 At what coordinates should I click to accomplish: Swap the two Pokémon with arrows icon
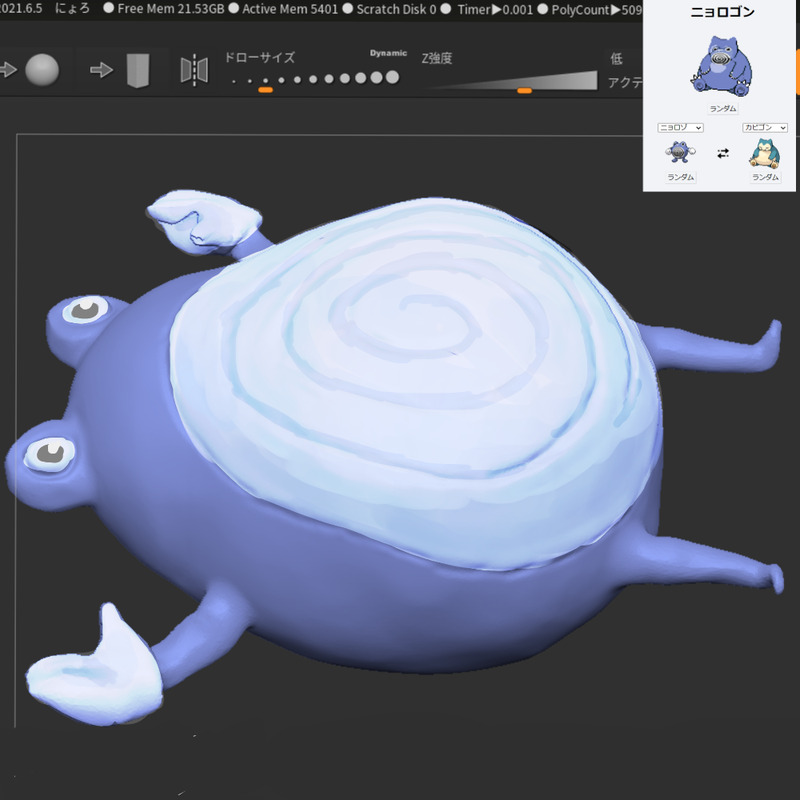point(723,153)
